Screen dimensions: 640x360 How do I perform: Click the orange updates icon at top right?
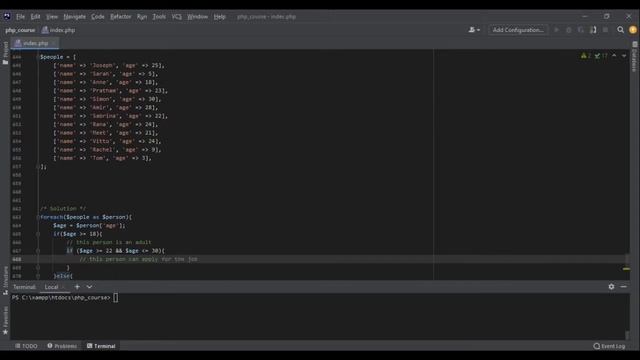pyautogui.click(x=633, y=30)
